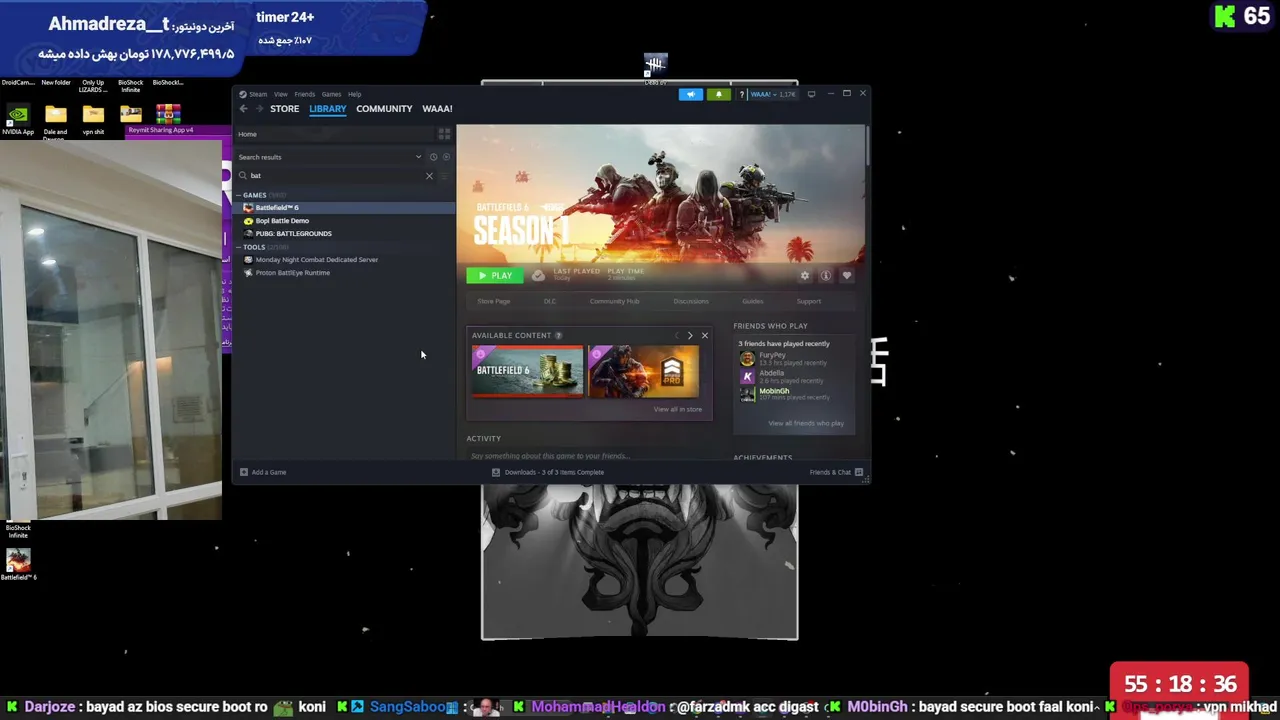Screen dimensions: 1280x720
Task: Click Add a Game button
Action: [x=263, y=472]
